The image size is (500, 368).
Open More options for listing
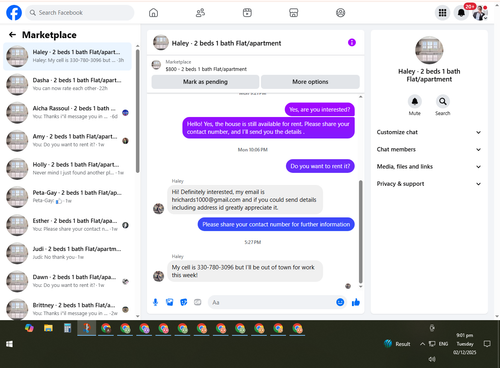pyautogui.click(x=310, y=82)
